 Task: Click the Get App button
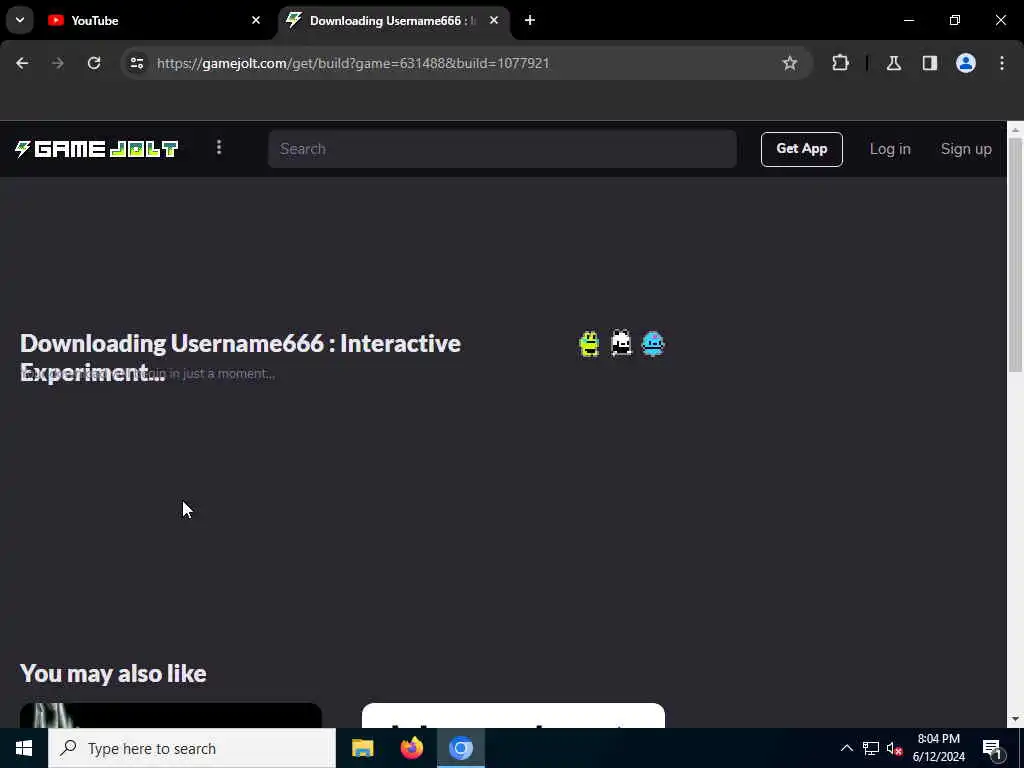[801, 149]
